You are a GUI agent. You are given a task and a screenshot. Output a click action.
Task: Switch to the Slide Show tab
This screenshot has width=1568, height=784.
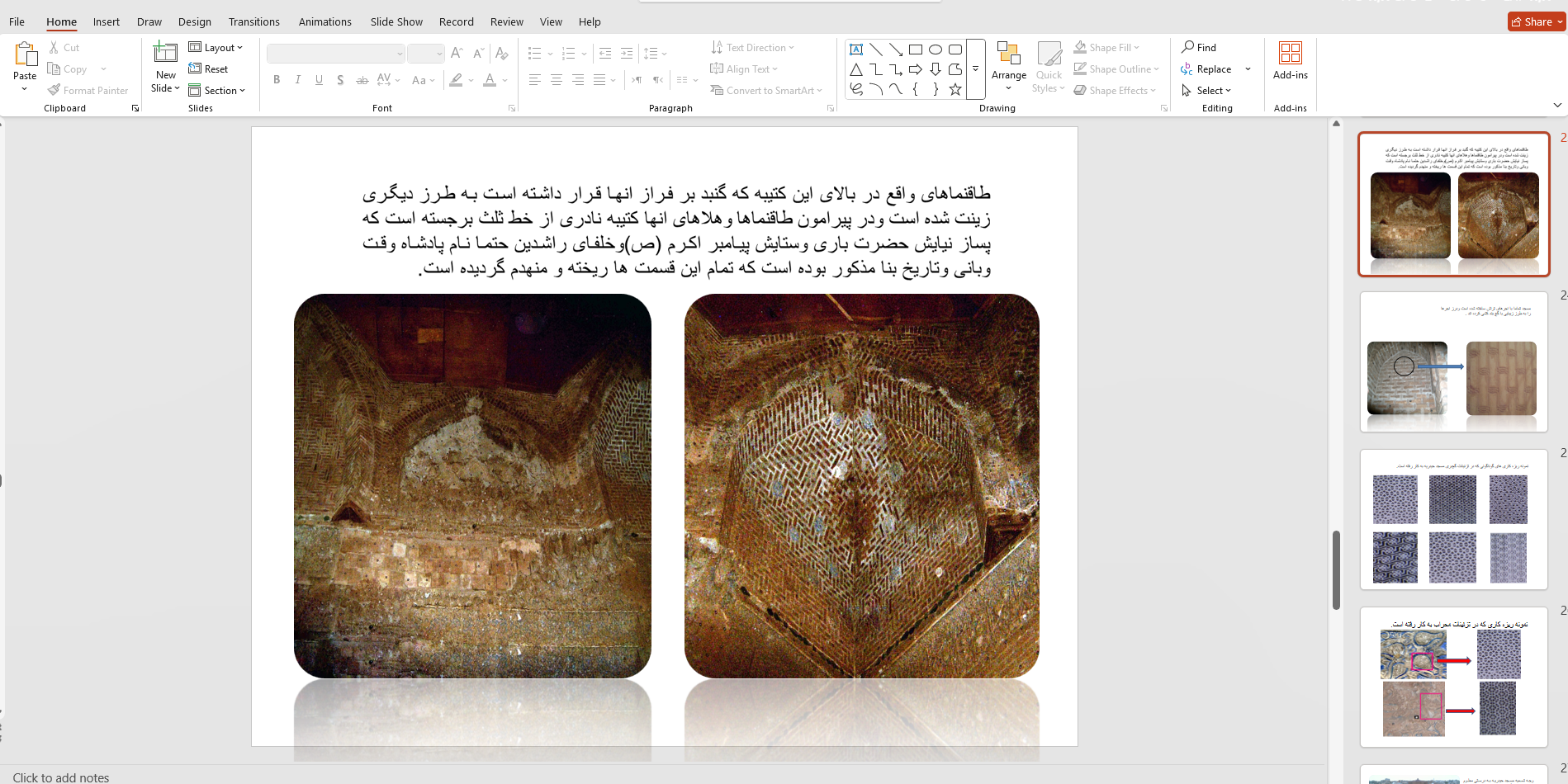click(x=396, y=22)
